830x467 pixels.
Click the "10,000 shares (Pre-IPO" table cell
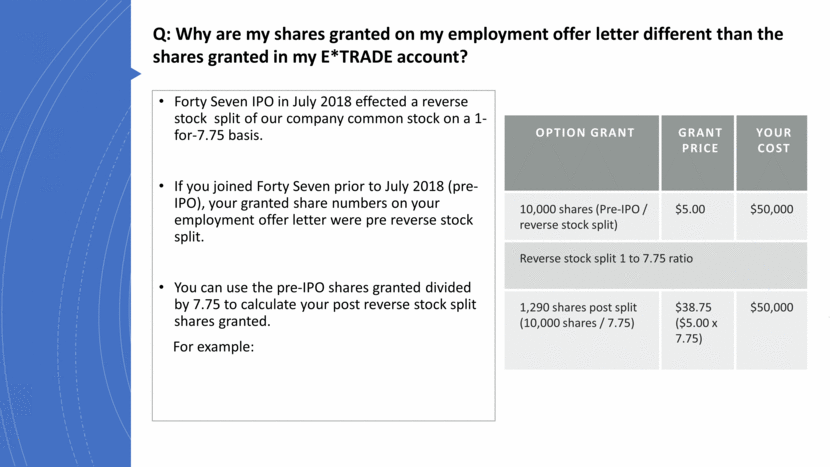coord(582,217)
